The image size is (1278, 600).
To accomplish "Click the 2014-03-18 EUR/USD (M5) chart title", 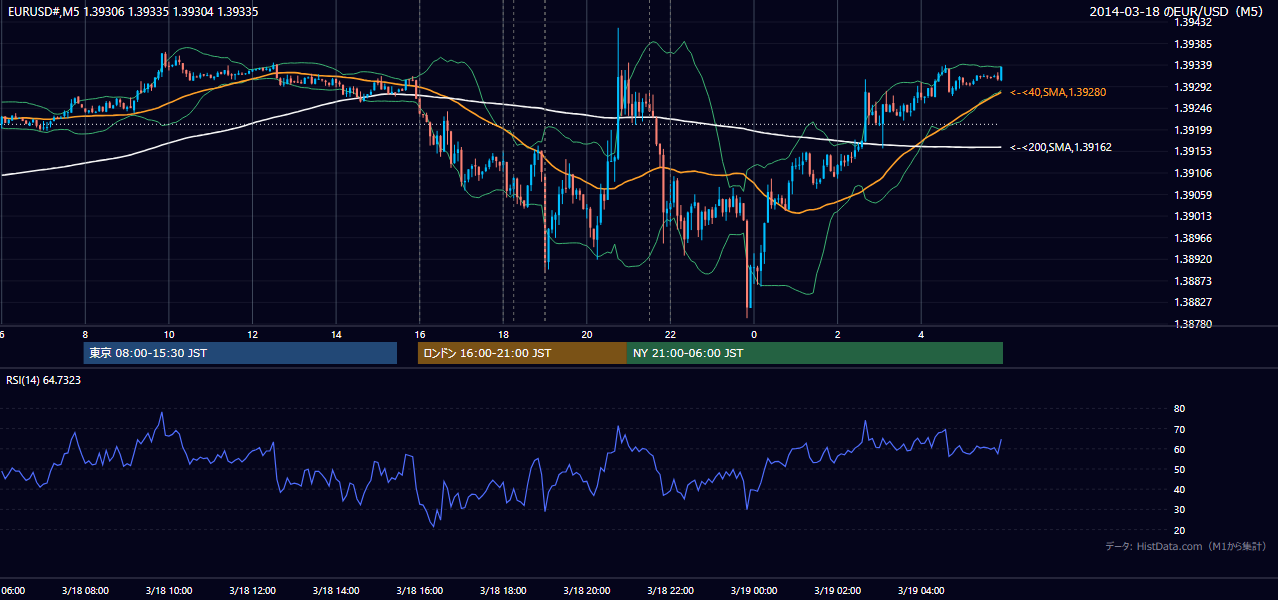I will (1177, 11).
